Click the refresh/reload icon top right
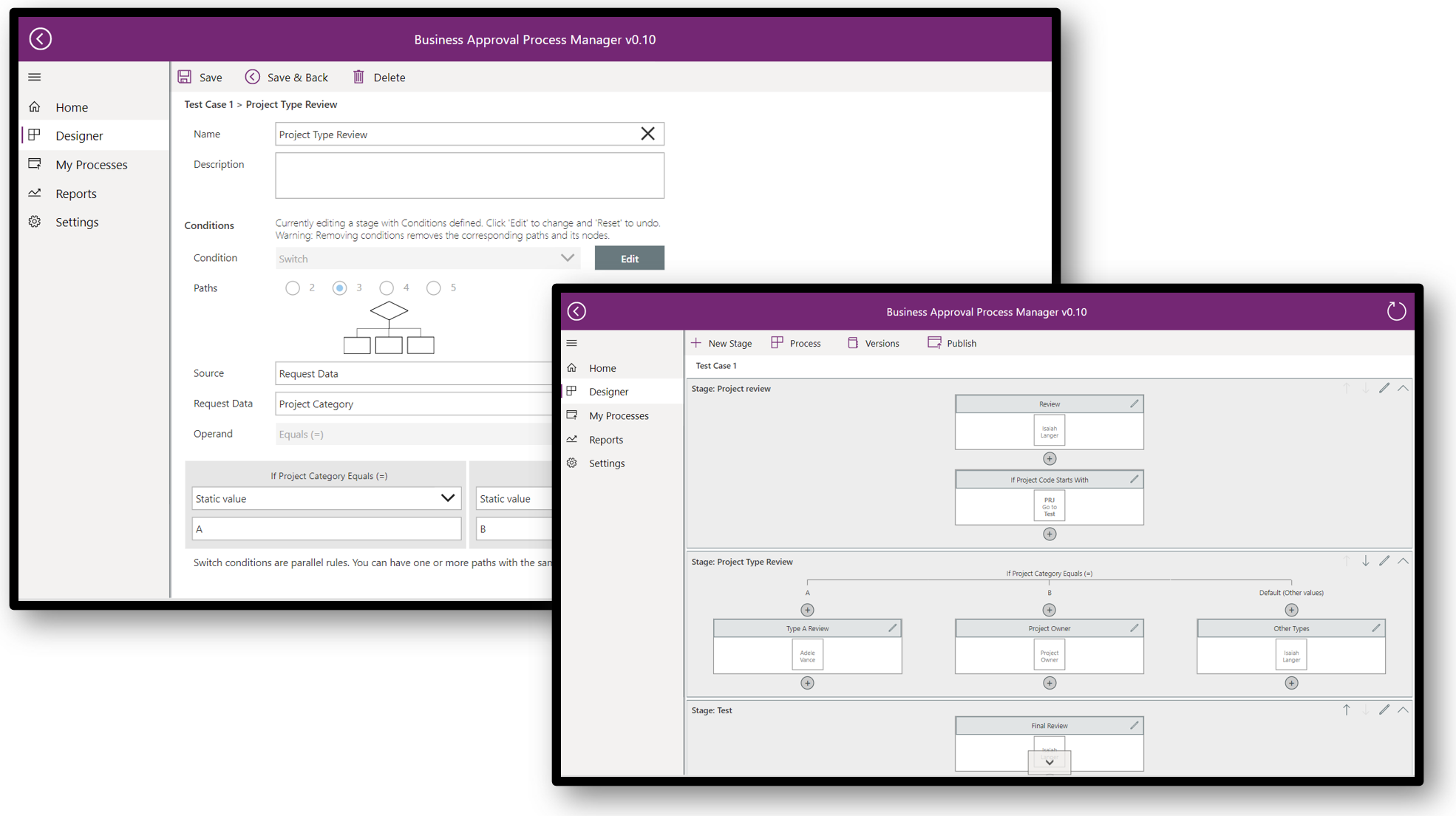1456x816 pixels. pos(1397,311)
